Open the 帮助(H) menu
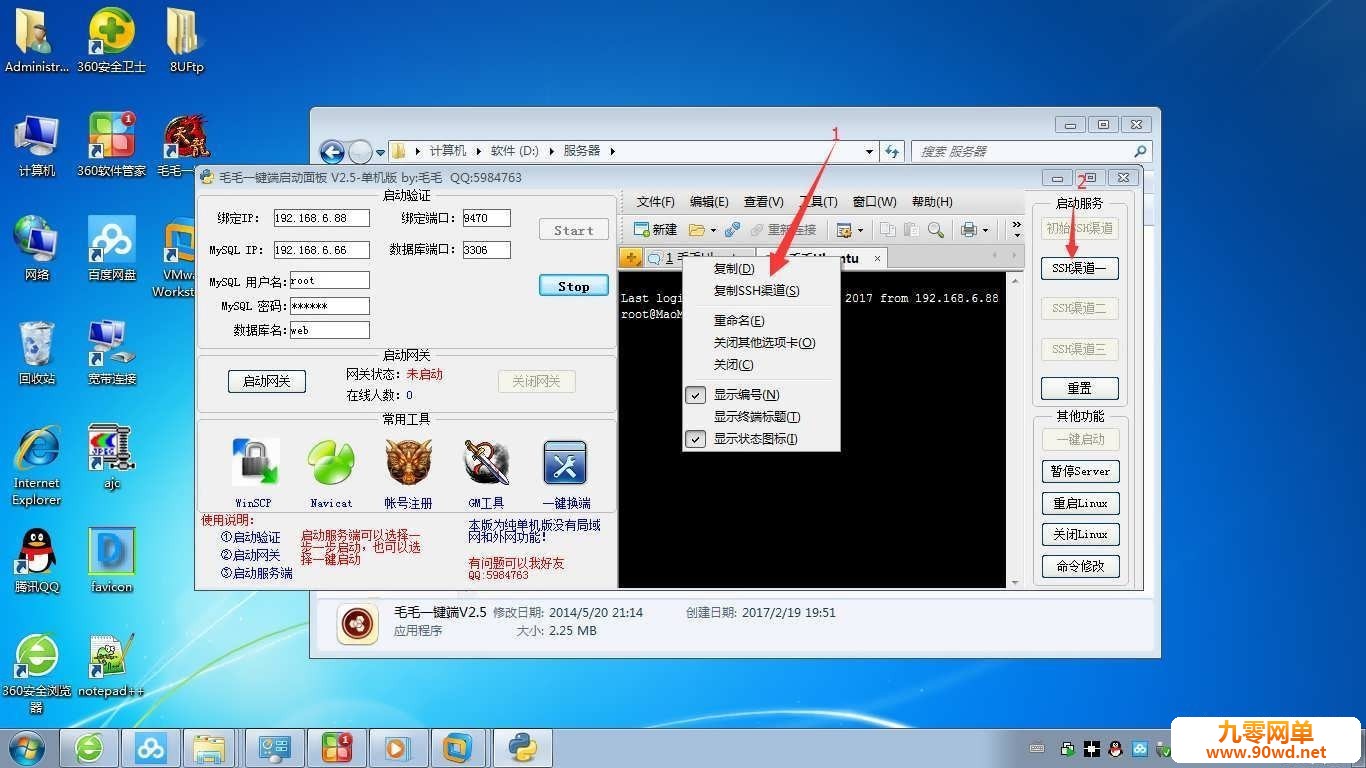 932,202
